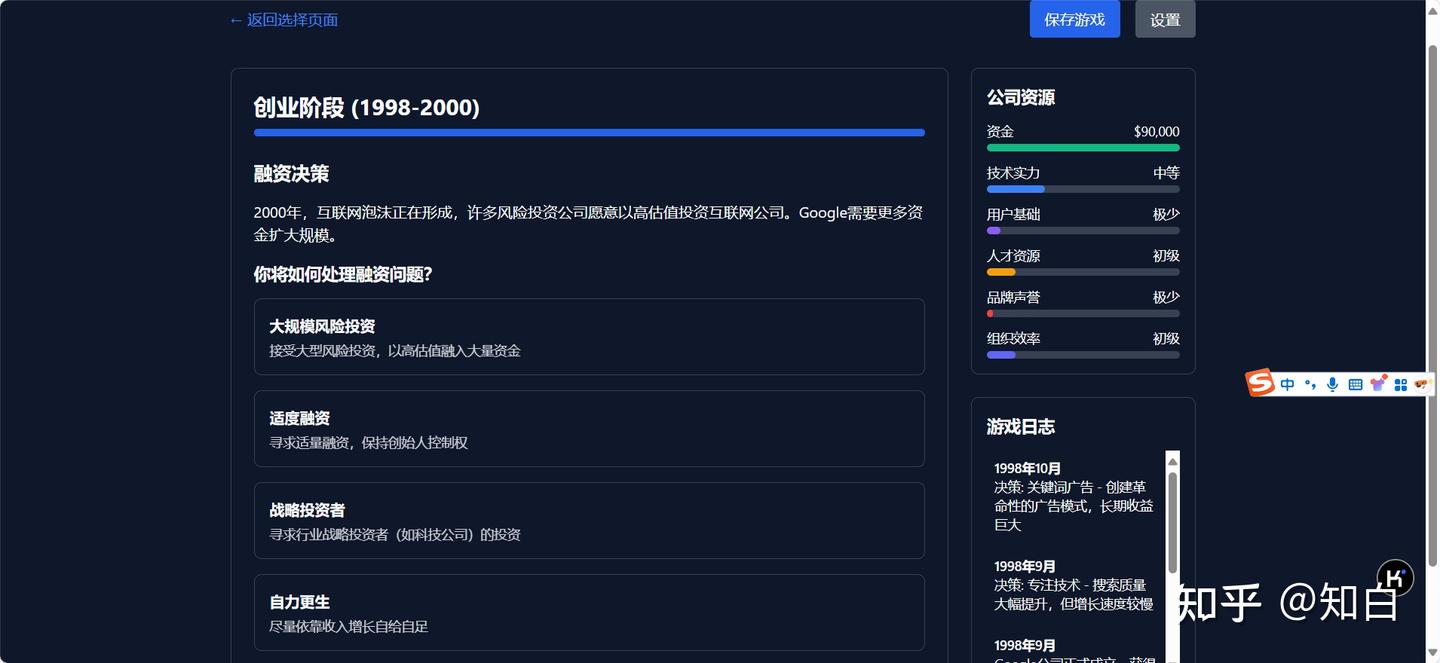
Task: Click the round floating K button
Action: (x=1396, y=578)
